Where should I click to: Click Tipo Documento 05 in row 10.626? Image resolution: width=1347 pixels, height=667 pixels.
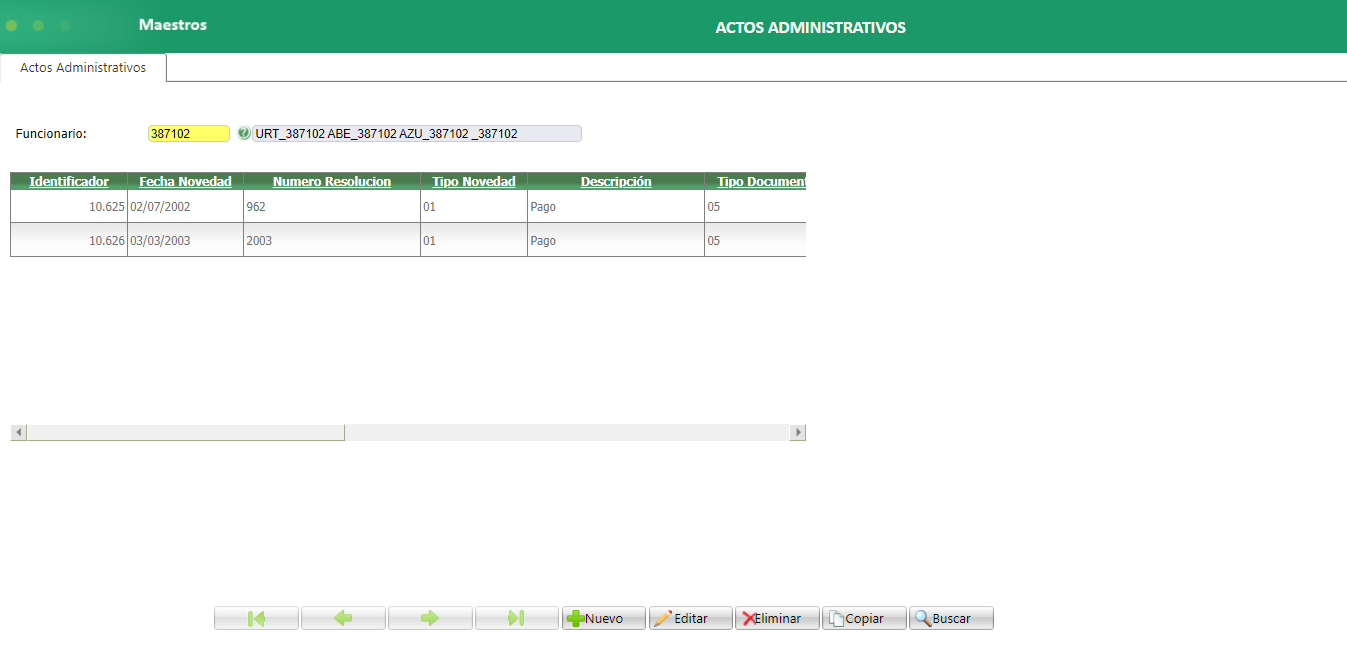(756, 240)
